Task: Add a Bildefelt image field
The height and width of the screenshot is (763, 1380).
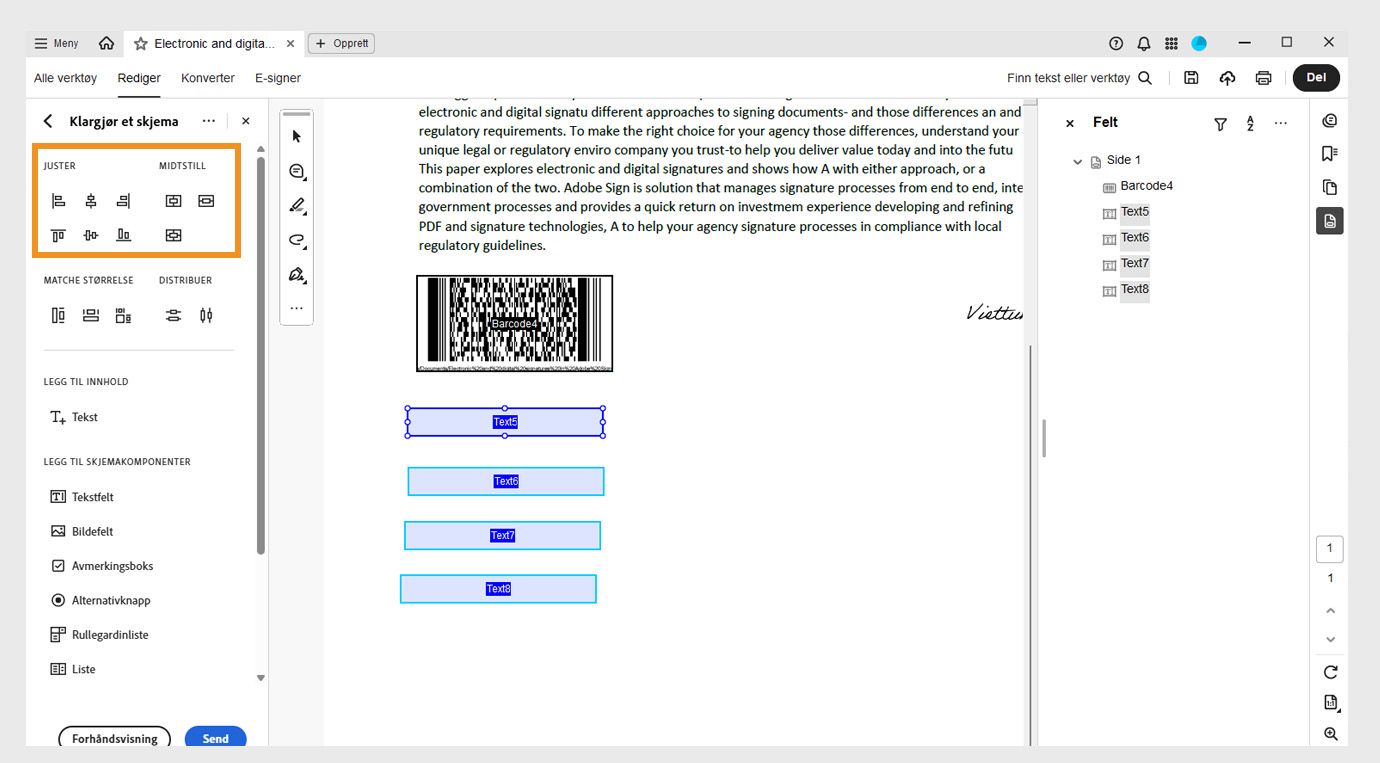Action: tap(82, 531)
